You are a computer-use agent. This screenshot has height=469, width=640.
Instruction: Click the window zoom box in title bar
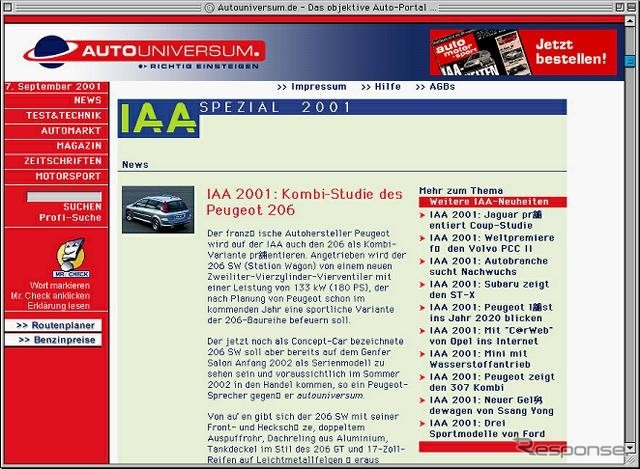(619, 7)
